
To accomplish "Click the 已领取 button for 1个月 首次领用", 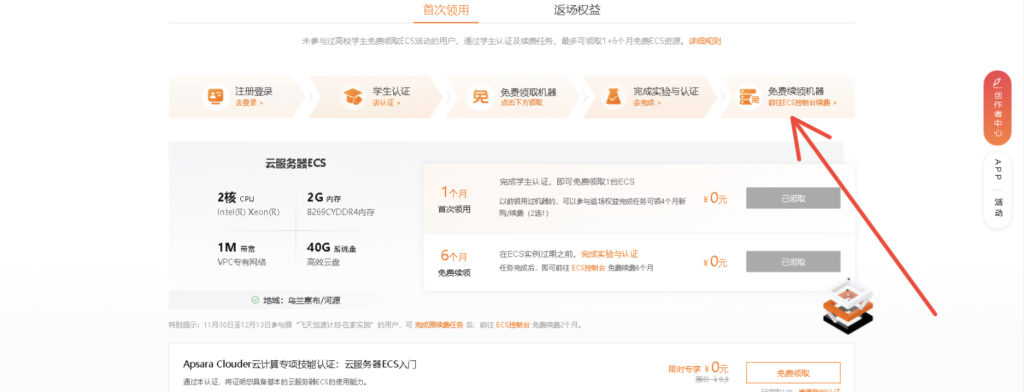I will (x=793, y=198).
